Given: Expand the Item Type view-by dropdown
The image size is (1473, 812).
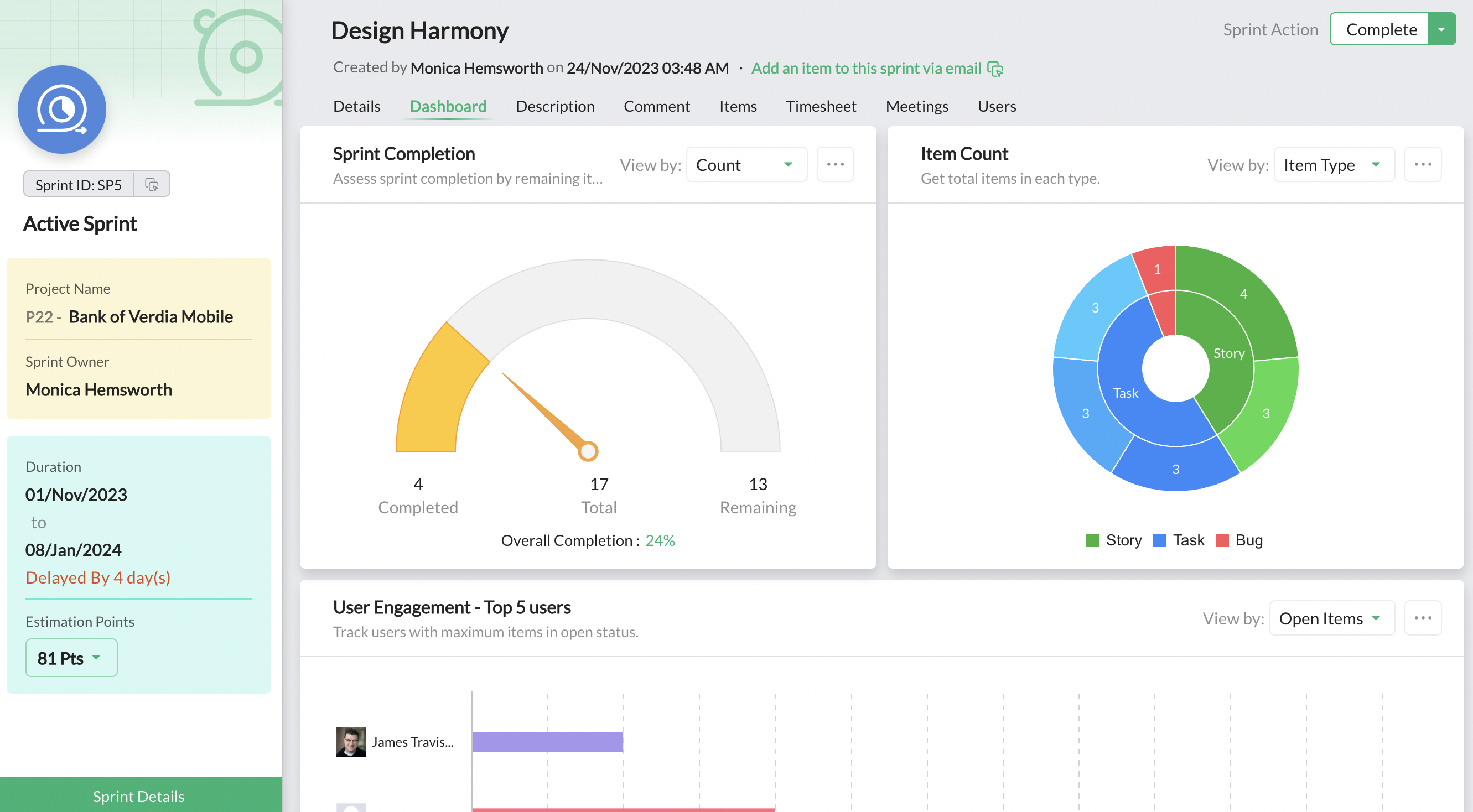Looking at the screenshot, I should click(x=1334, y=165).
